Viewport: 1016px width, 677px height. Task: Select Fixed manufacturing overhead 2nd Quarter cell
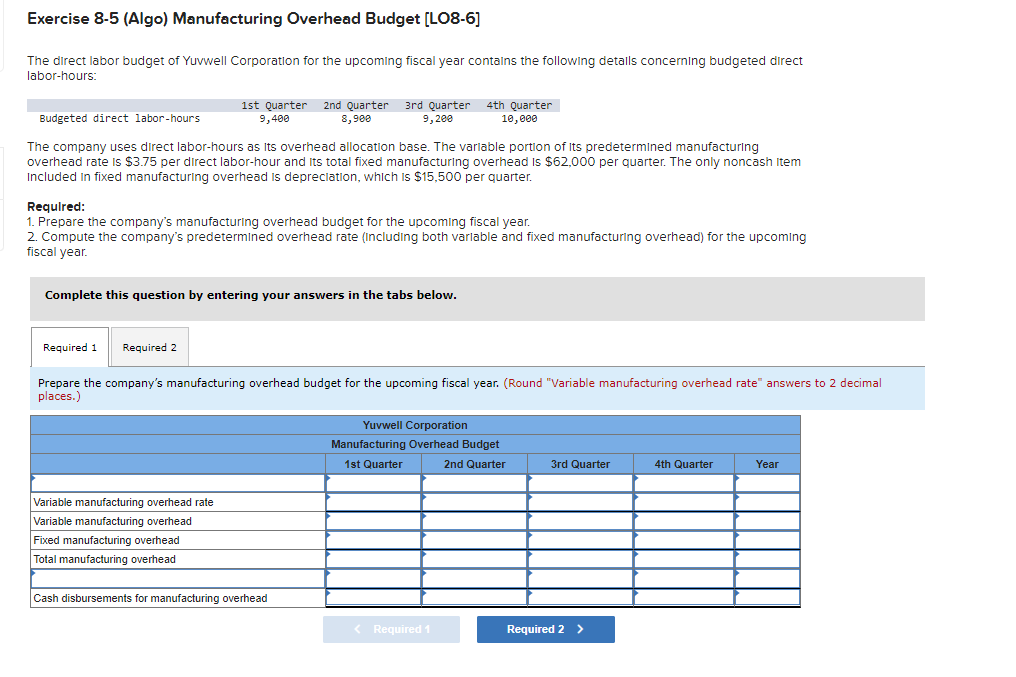tap(474, 540)
